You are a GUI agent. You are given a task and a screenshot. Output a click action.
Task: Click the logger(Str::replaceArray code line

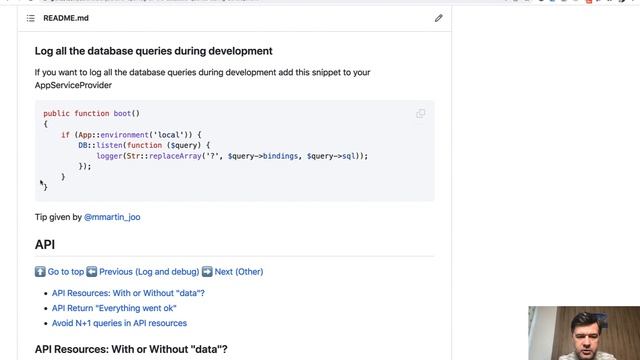click(x=232, y=156)
